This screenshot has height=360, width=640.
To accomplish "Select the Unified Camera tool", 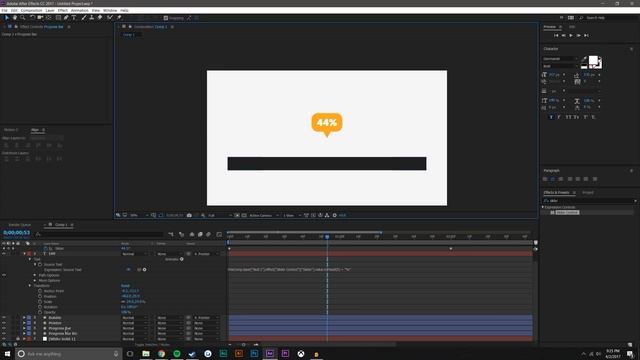I will pos(40,18).
